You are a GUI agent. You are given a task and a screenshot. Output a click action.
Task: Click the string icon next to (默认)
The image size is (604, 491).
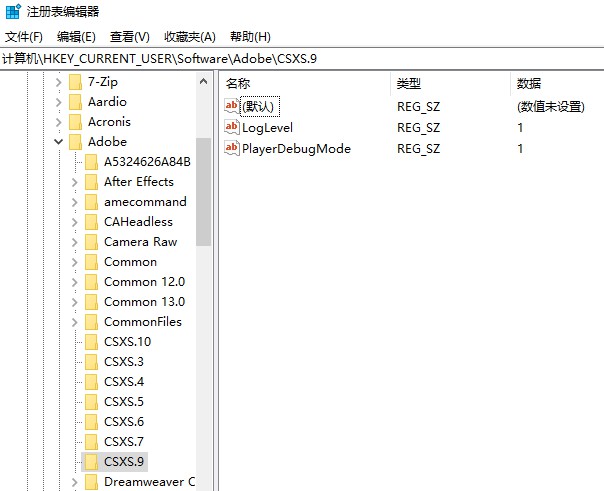232,106
